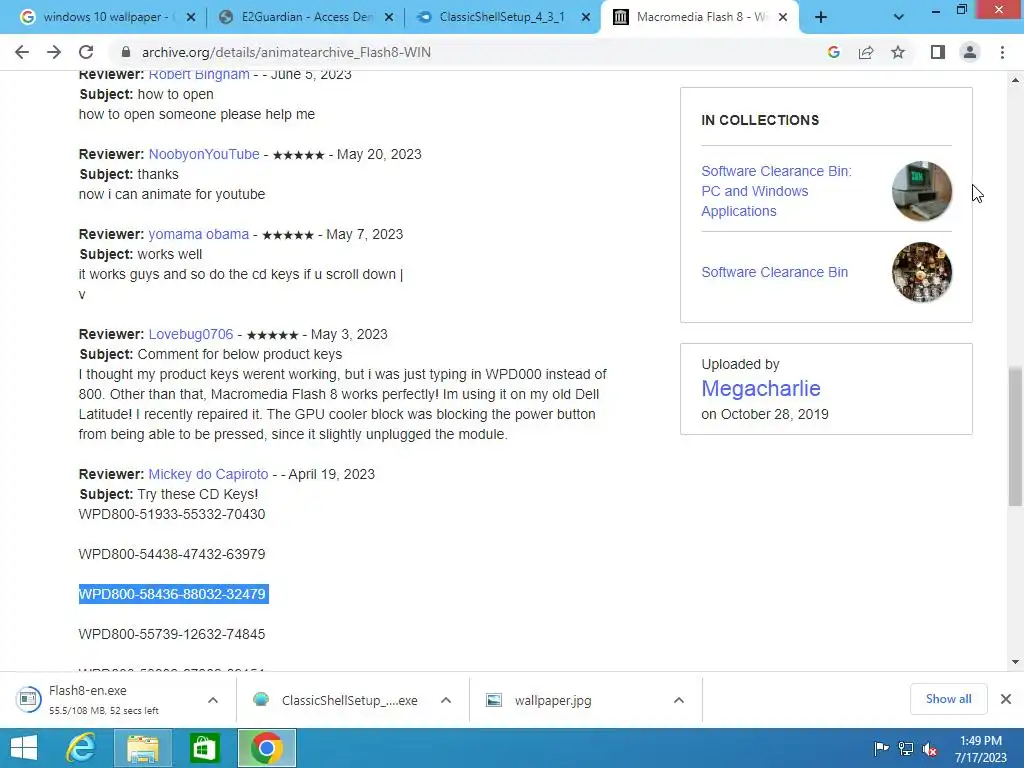1024x768 pixels.
Task: Open reviewer Lovebug0706 profile
Action: tap(191, 334)
